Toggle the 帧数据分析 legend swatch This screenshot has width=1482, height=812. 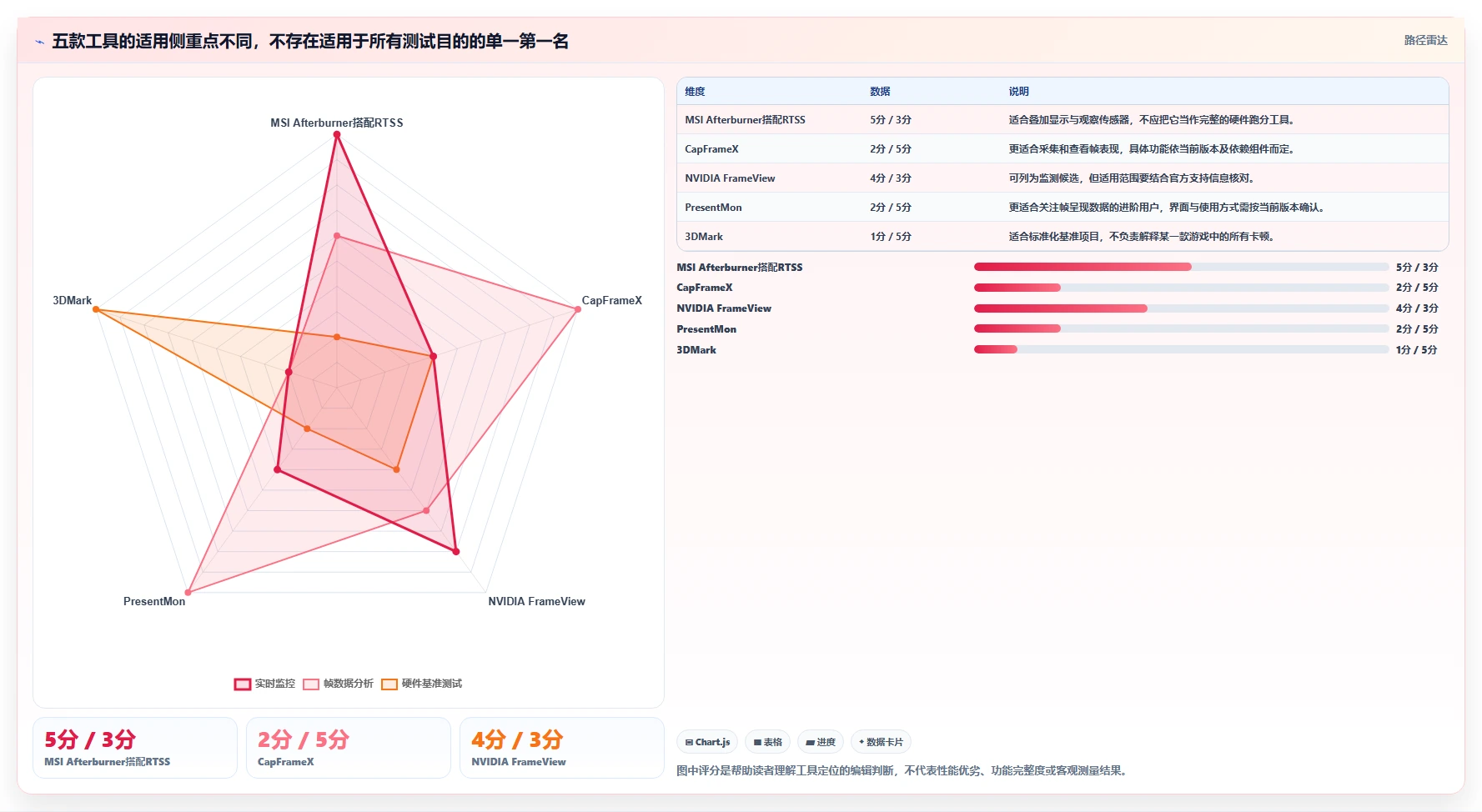(311, 684)
